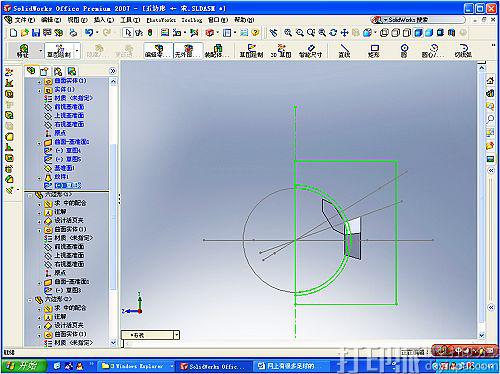Open dropdown arrow beside the 特征 button
Screen dimensions: 500x374
(41, 51)
